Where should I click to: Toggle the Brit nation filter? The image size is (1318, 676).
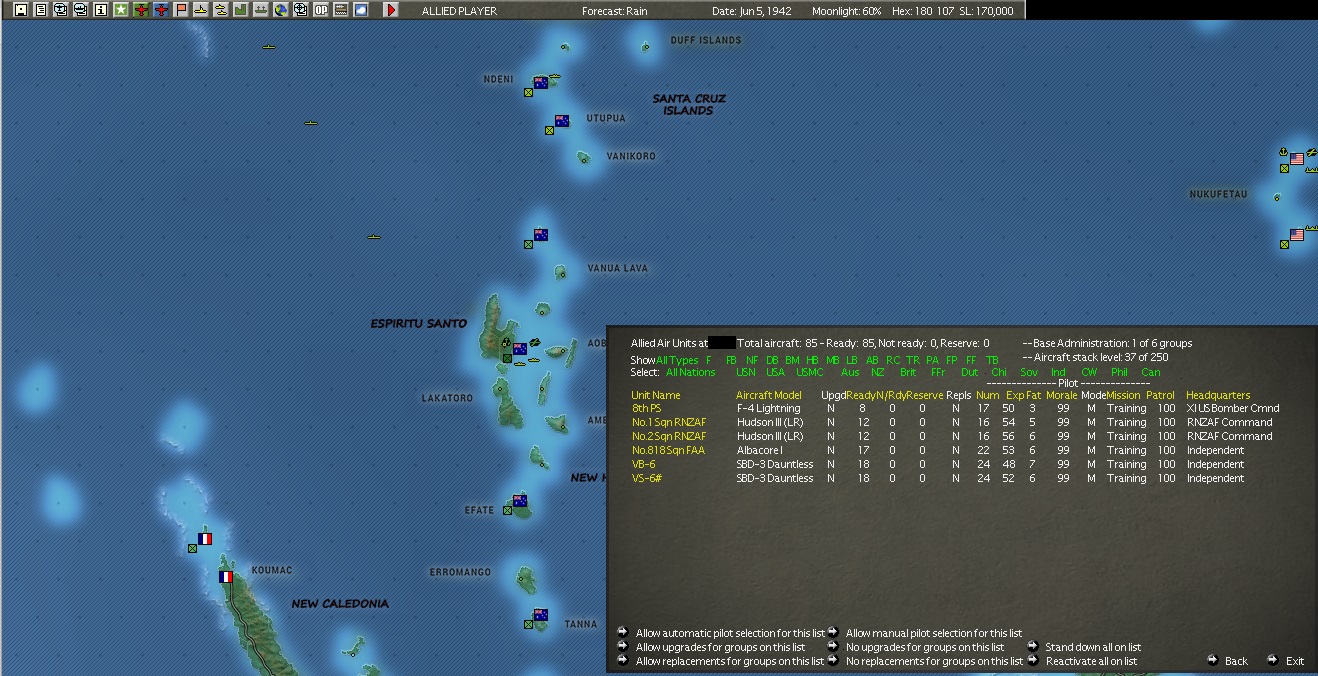click(908, 372)
